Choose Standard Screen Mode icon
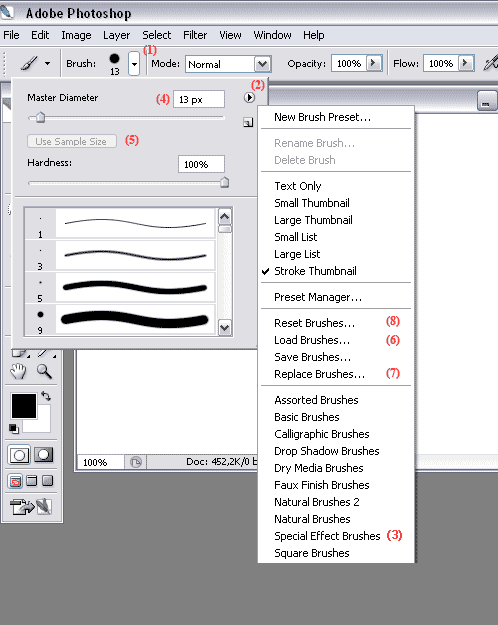This screenshot has height=625, width=498. pos(15,481)
